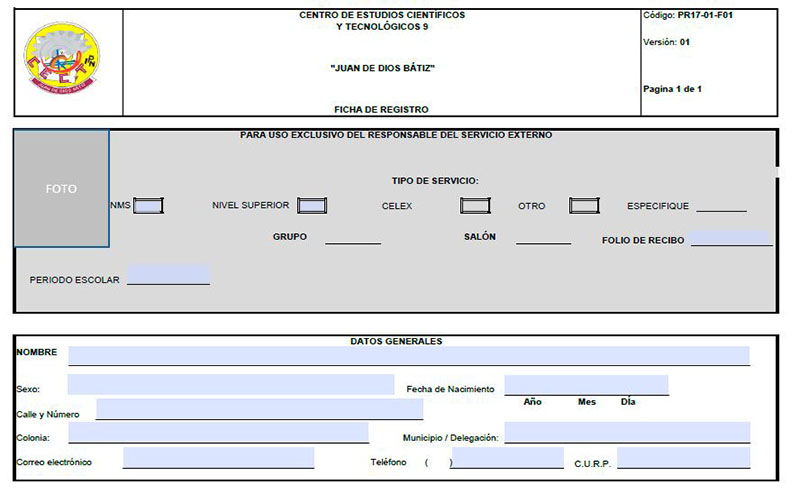800x494 pixels.
Task: Click the FOLIO DE RECIBO field
Action: (732, 238)
